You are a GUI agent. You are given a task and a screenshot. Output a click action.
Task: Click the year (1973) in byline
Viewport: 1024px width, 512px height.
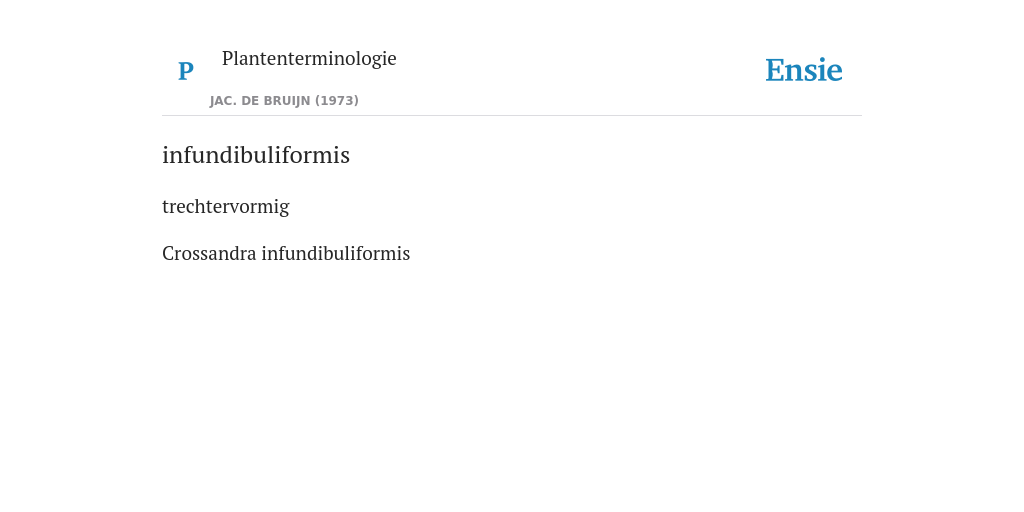click(337, 101)
